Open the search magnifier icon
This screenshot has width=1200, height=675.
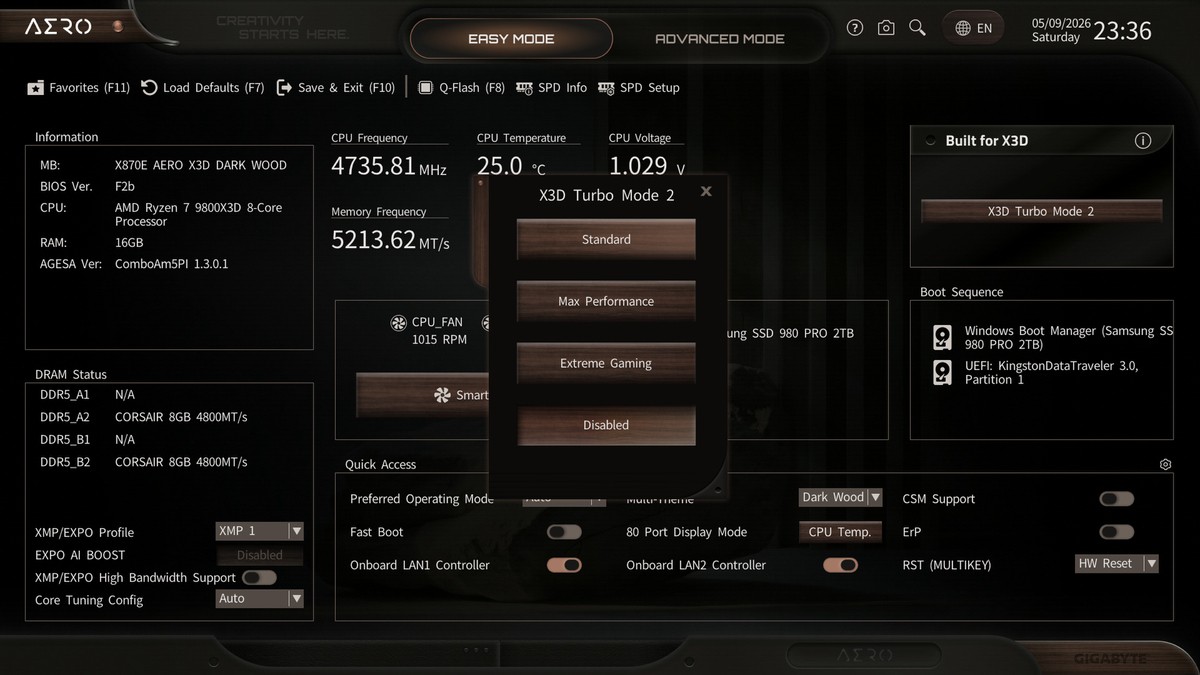pyautogui.click(x=917, y=28)
